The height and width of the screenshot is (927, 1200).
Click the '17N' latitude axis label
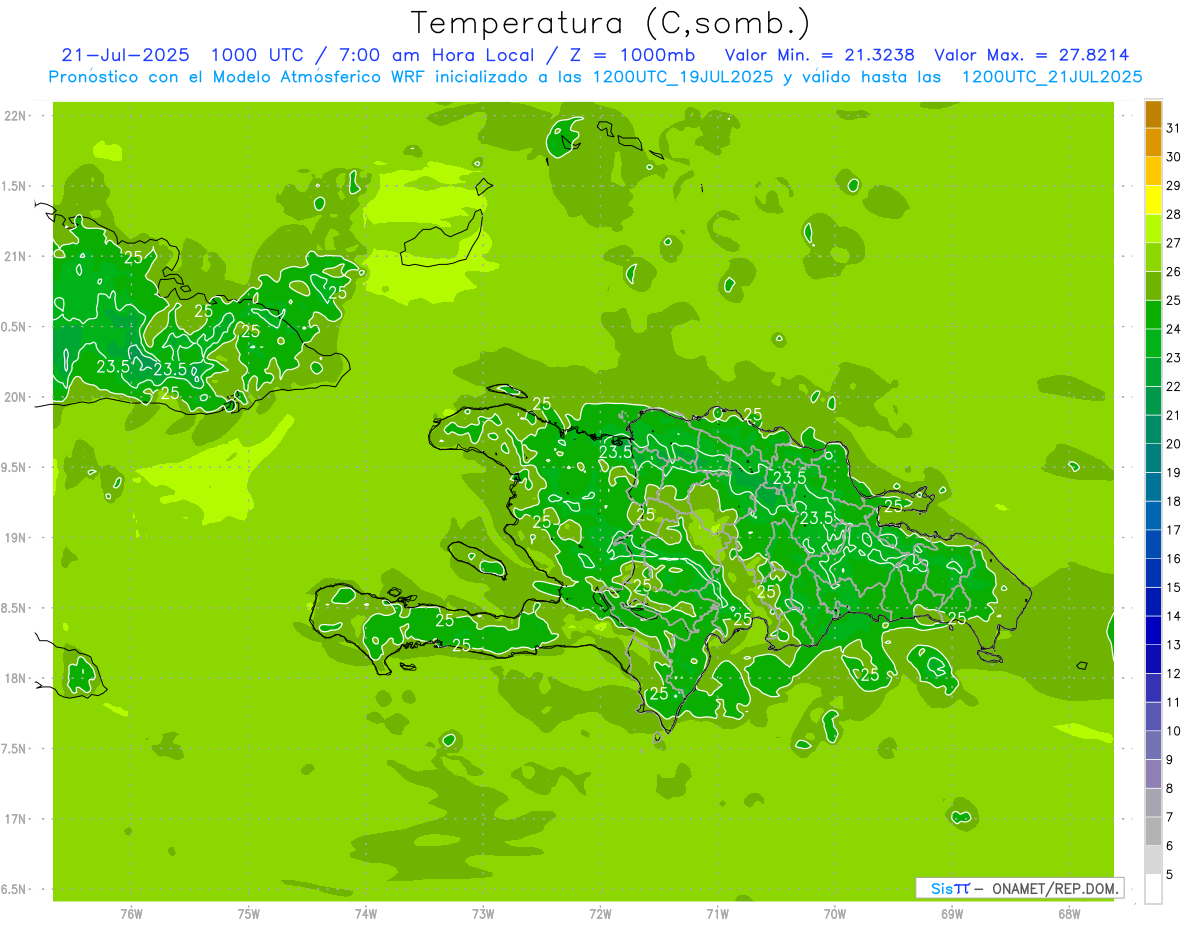tap(16, 819)
